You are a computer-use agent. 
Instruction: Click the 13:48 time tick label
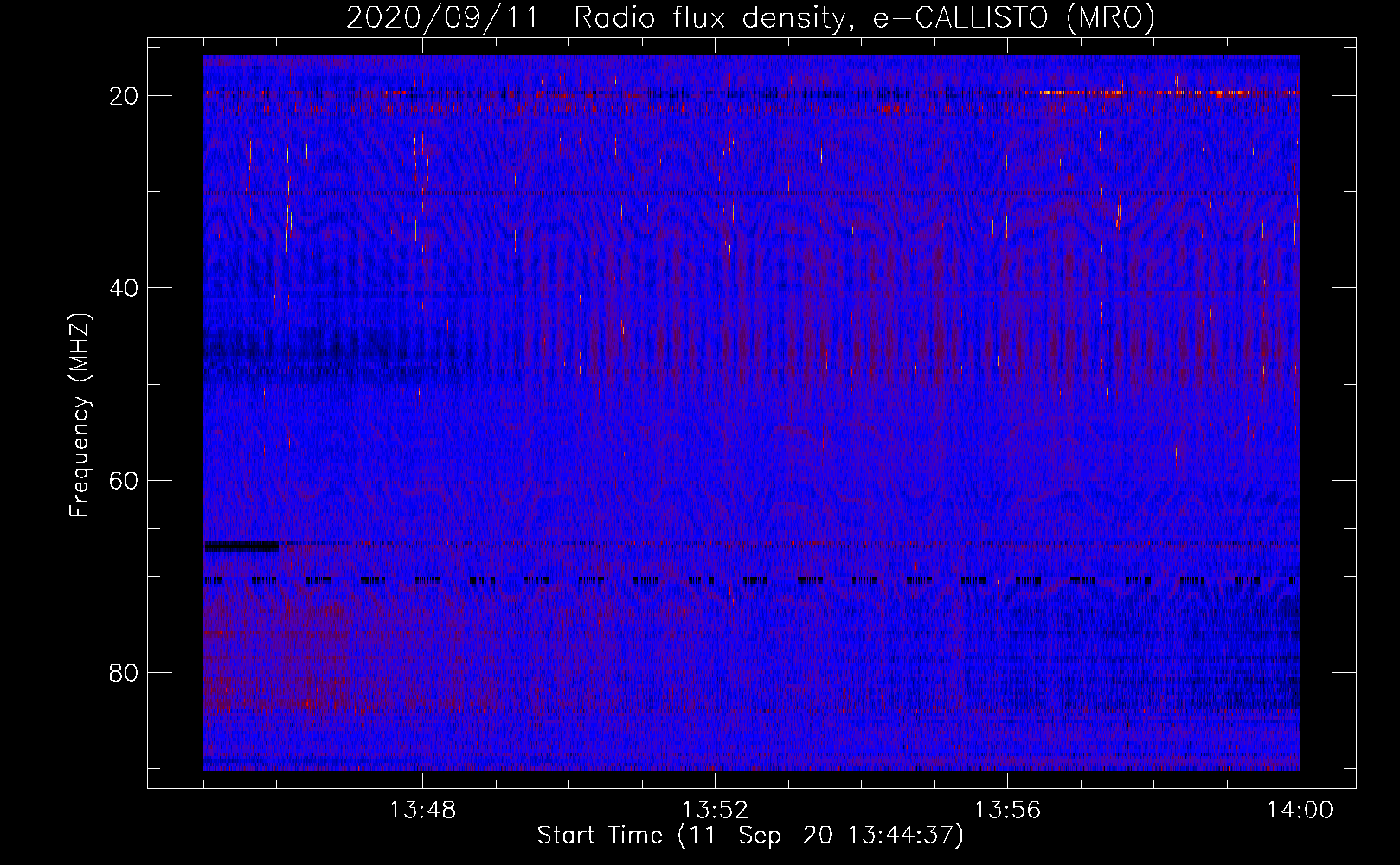[422, 811]
